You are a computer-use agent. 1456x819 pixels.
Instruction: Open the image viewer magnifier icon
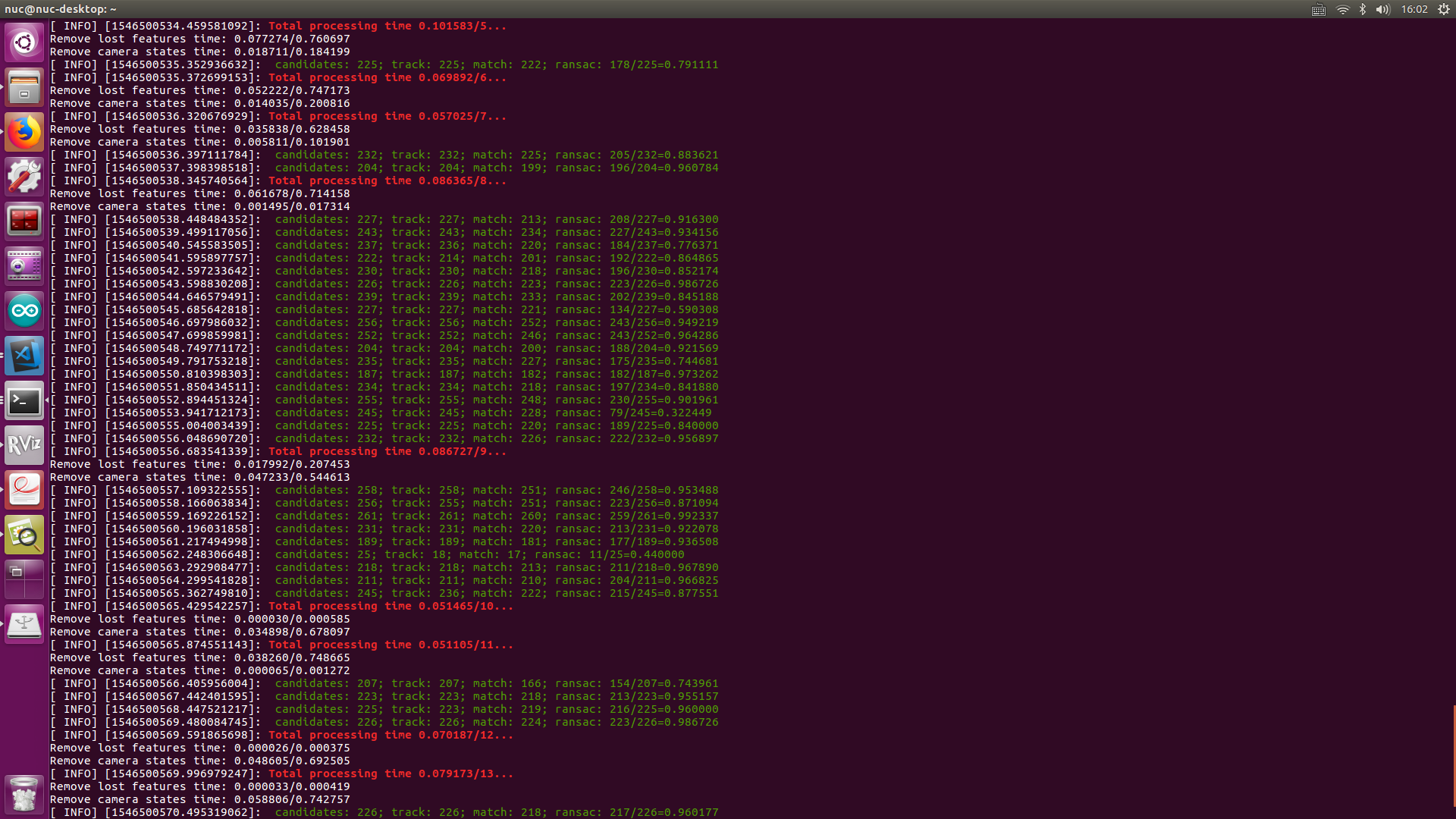[24, 535]
